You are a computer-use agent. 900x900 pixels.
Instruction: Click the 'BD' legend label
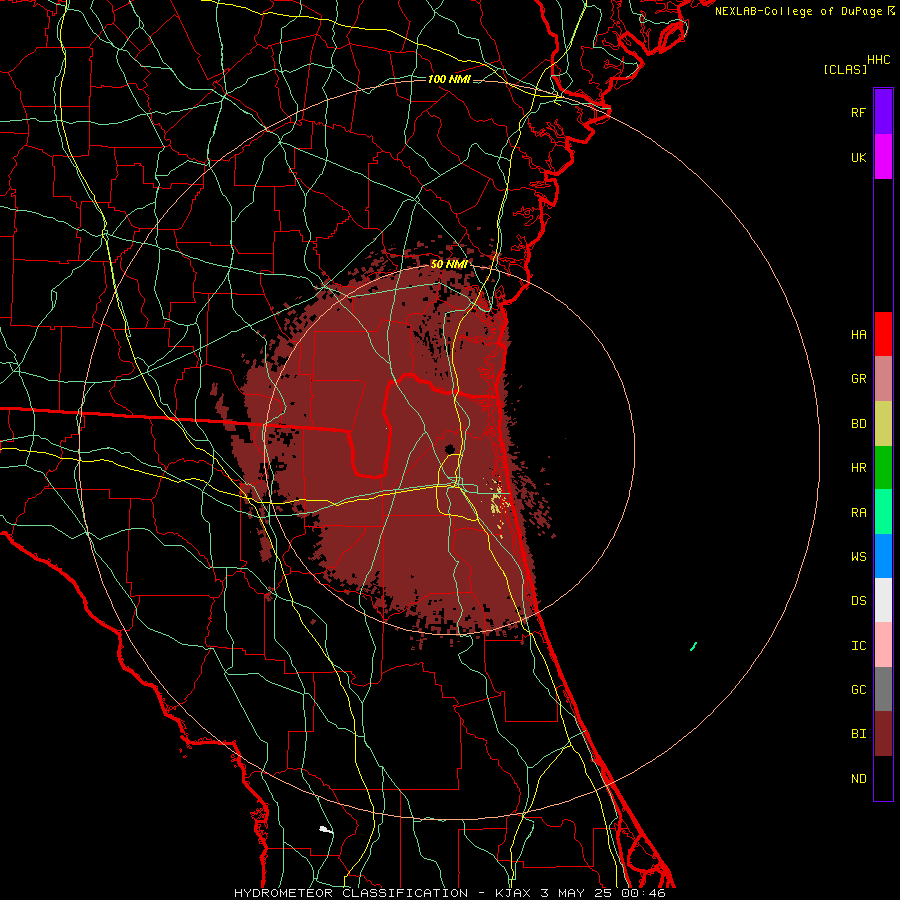[x=858, y=424]
